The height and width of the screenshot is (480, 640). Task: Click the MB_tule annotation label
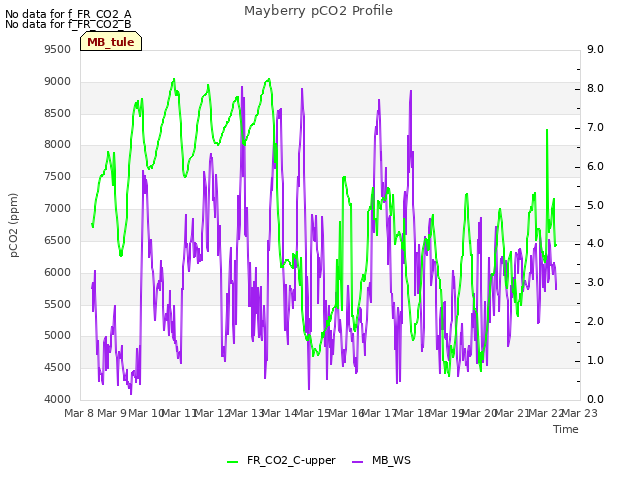pyautogui.click(x=111, y=42)
